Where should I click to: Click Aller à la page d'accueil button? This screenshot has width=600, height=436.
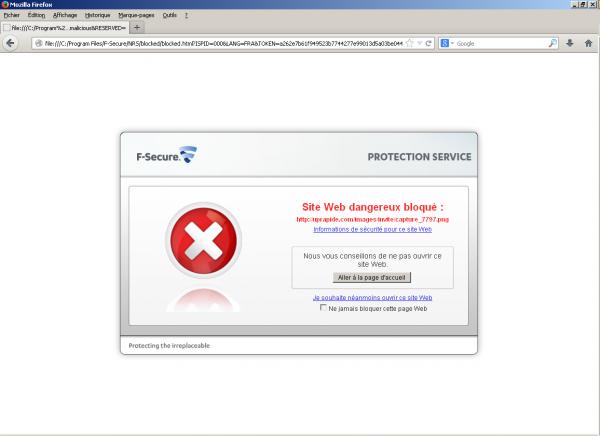[372, 278]
